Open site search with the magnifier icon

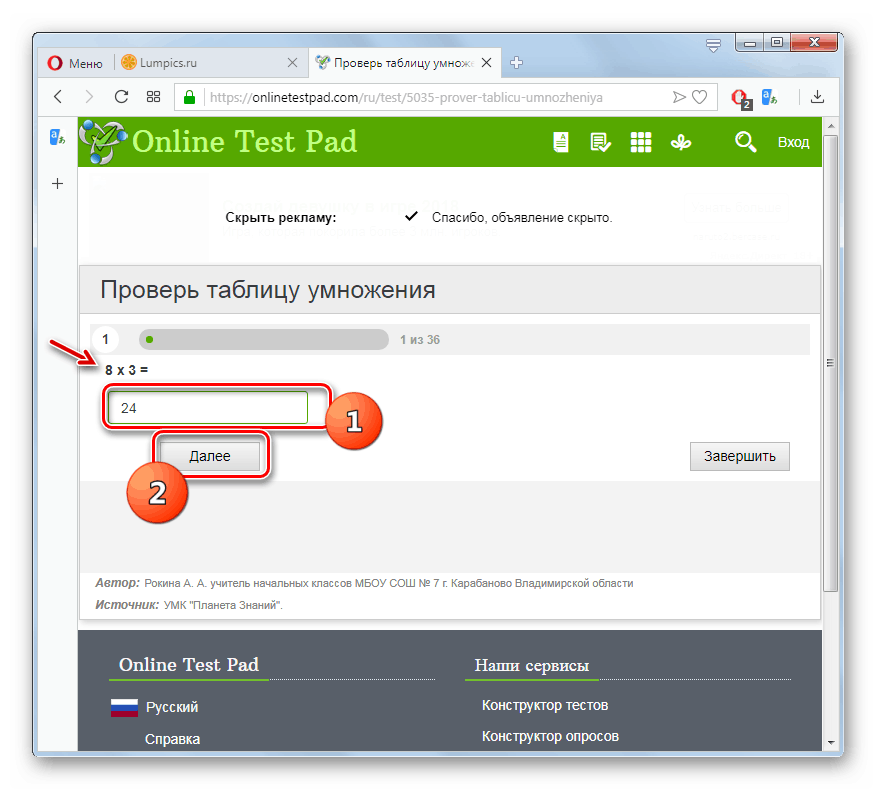click(x=746, y=142)
